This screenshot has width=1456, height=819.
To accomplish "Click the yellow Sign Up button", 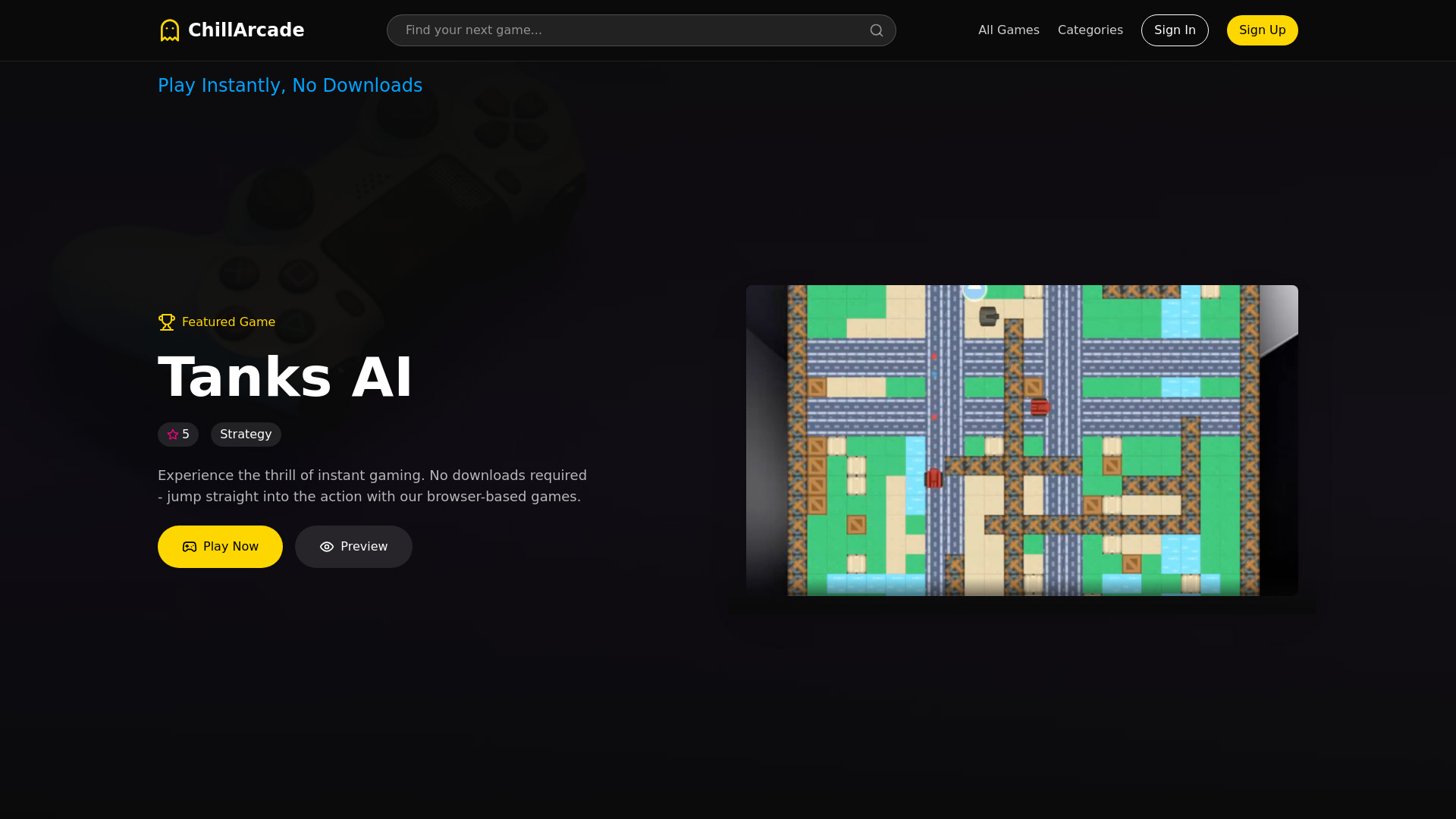I will 1262,30.
